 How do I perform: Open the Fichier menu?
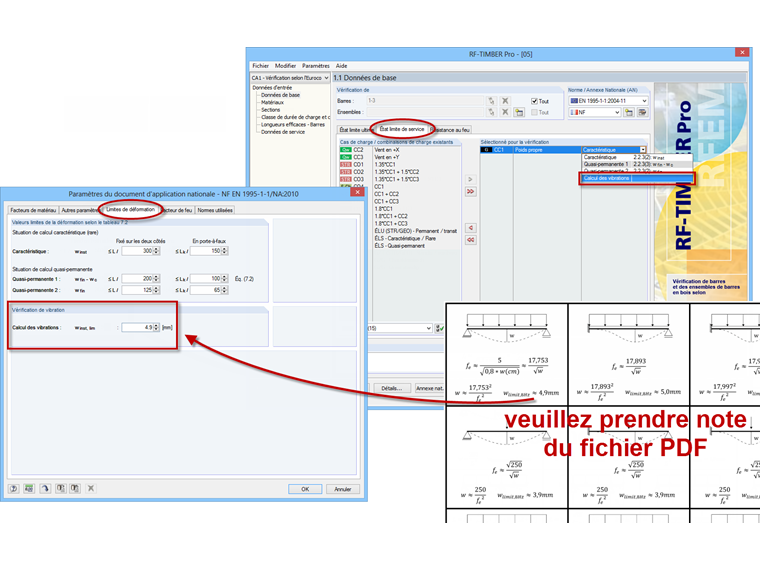(x=260, y=66)
